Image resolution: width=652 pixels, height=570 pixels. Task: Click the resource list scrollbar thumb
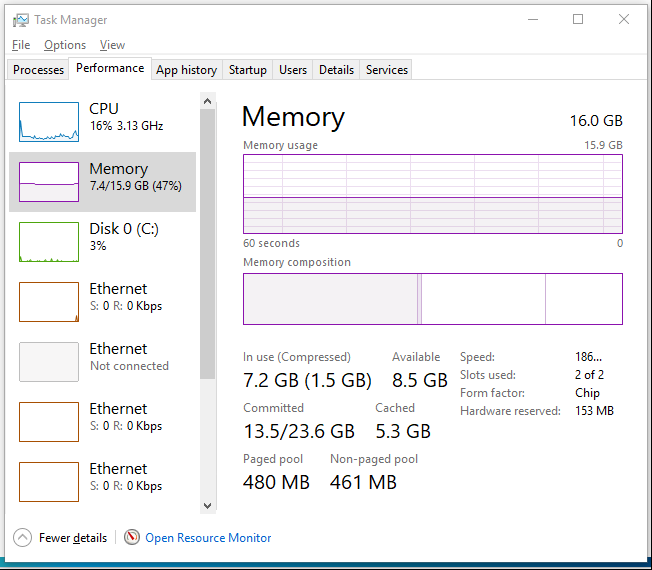click(207, 244)
